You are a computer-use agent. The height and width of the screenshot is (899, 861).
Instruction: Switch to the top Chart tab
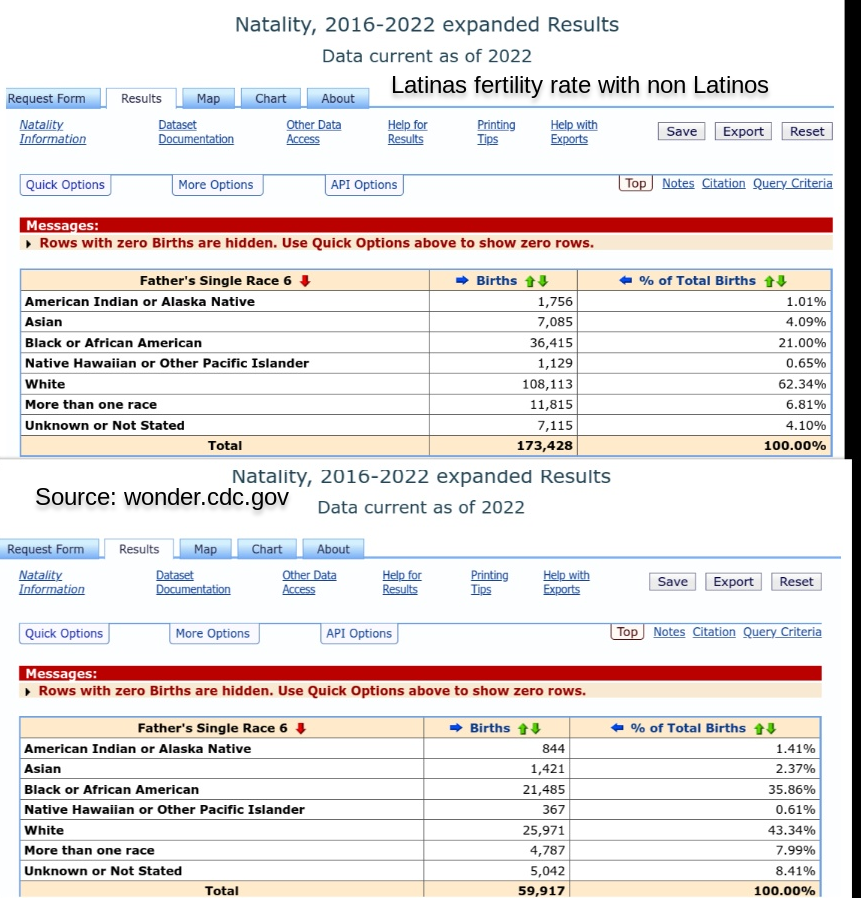point(271,99)
